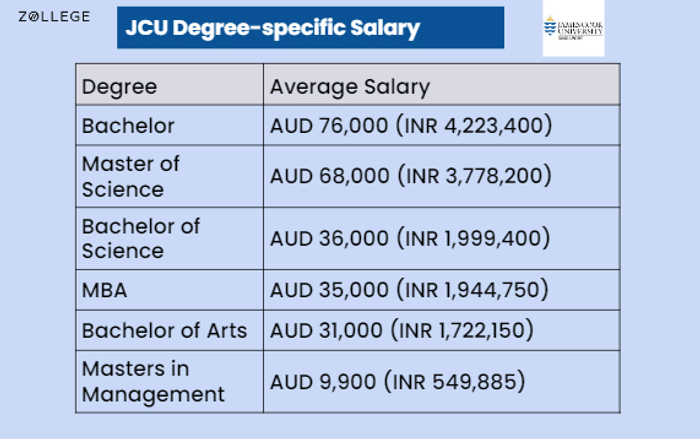The image size is (700, 439).
Task: Click the Bachelor of Arts cell
Action: pos(170,331)
